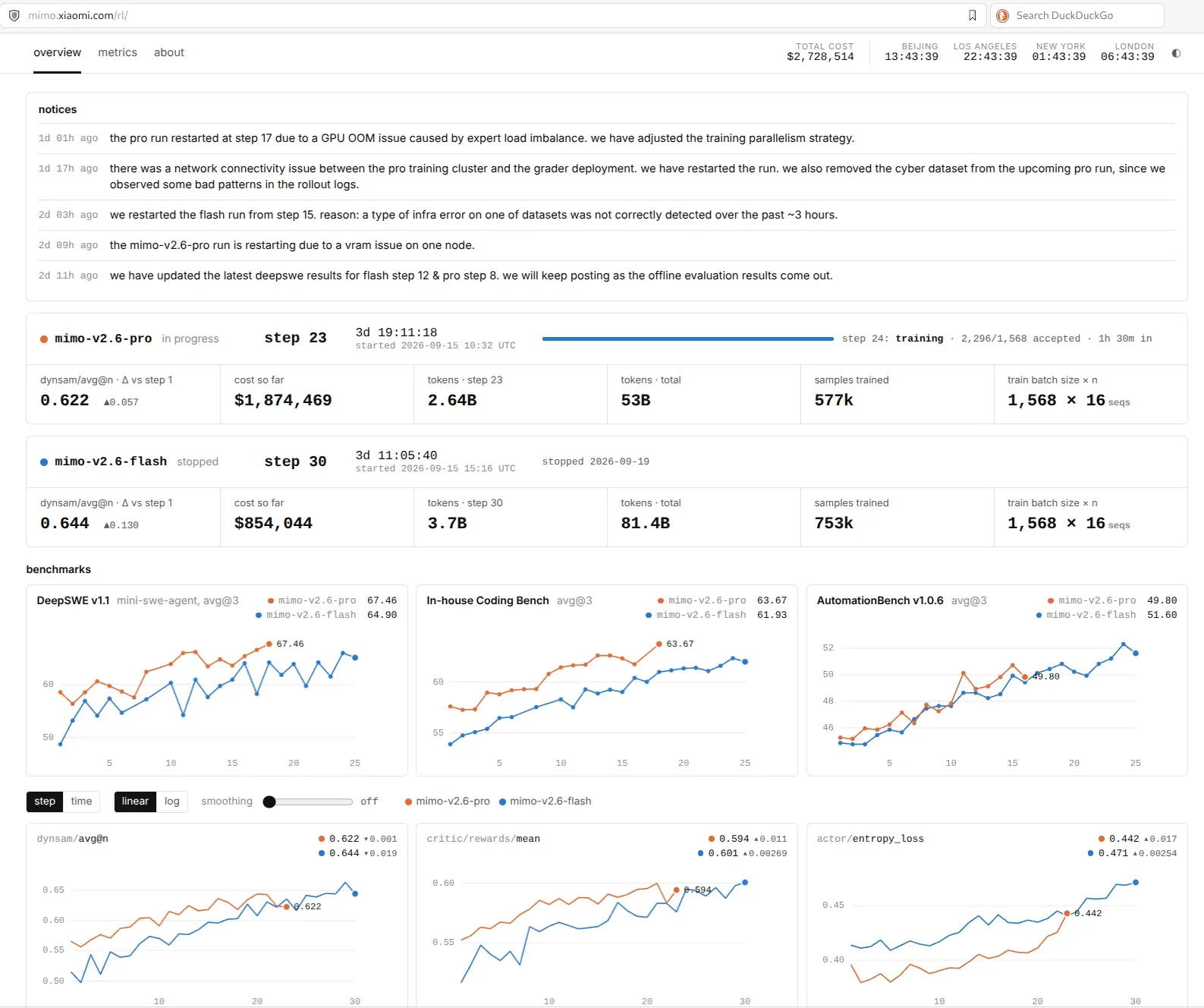Click flash cost so far $854,044

(273, 523)
